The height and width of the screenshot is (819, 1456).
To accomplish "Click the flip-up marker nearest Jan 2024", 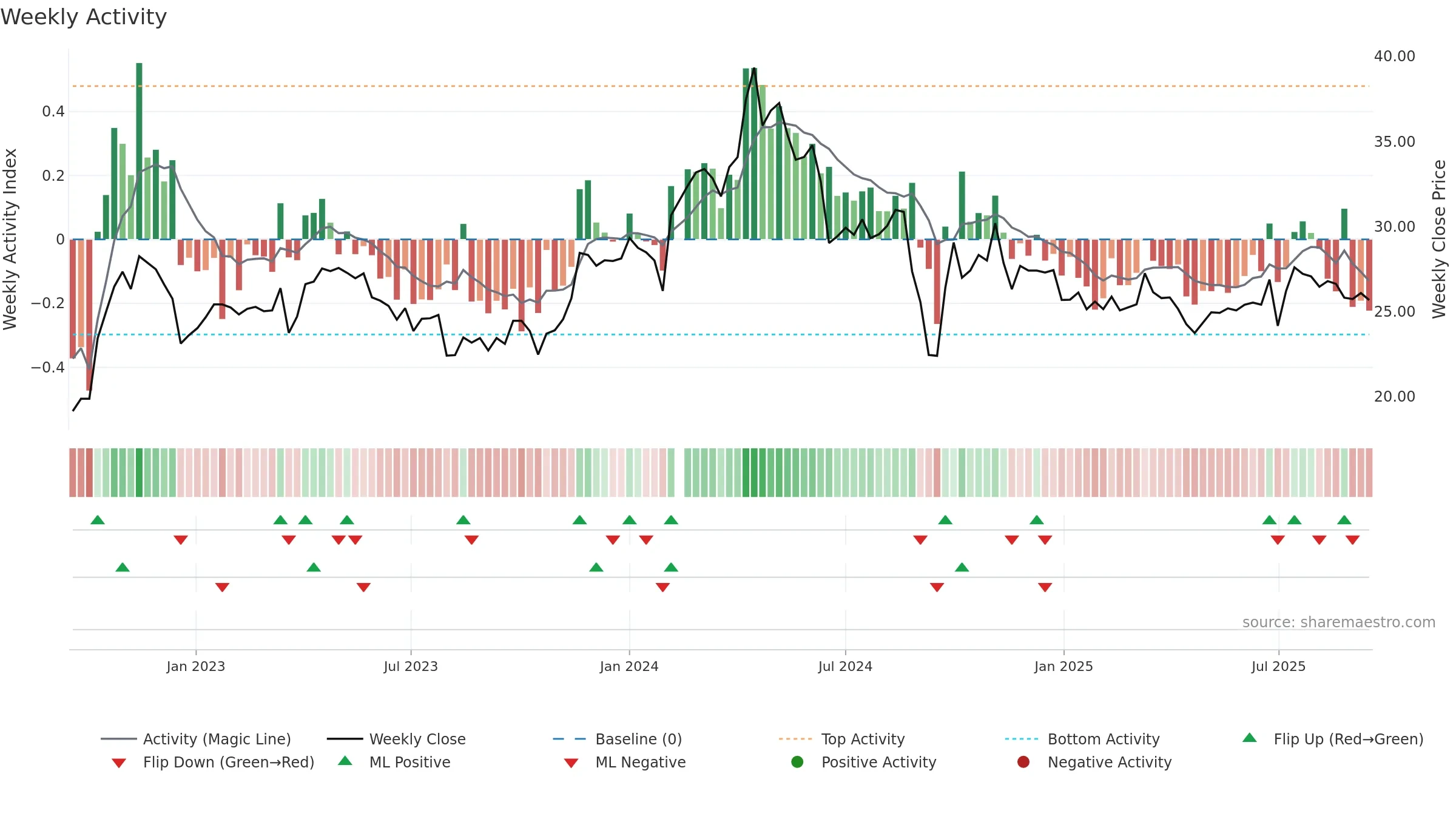I will (630, 520).
